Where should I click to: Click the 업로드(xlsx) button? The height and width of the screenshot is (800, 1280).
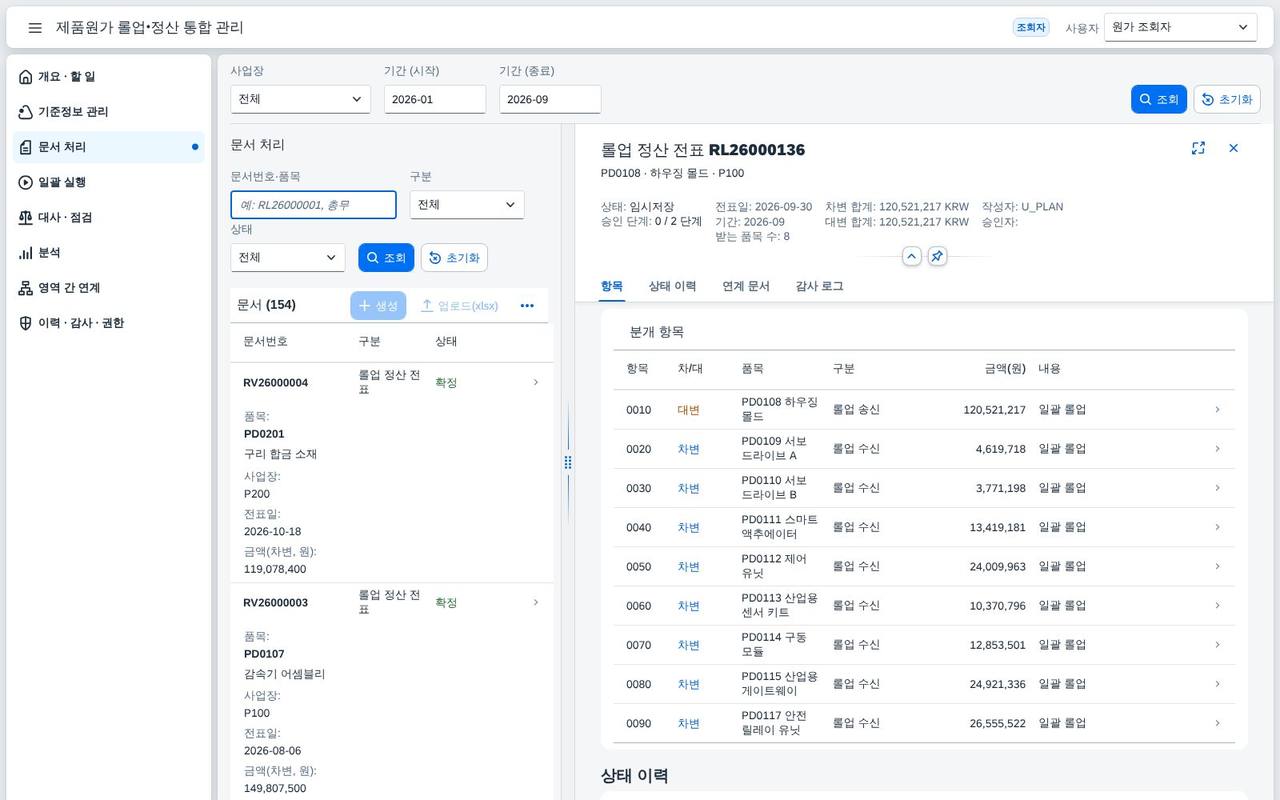click(459, 306)
